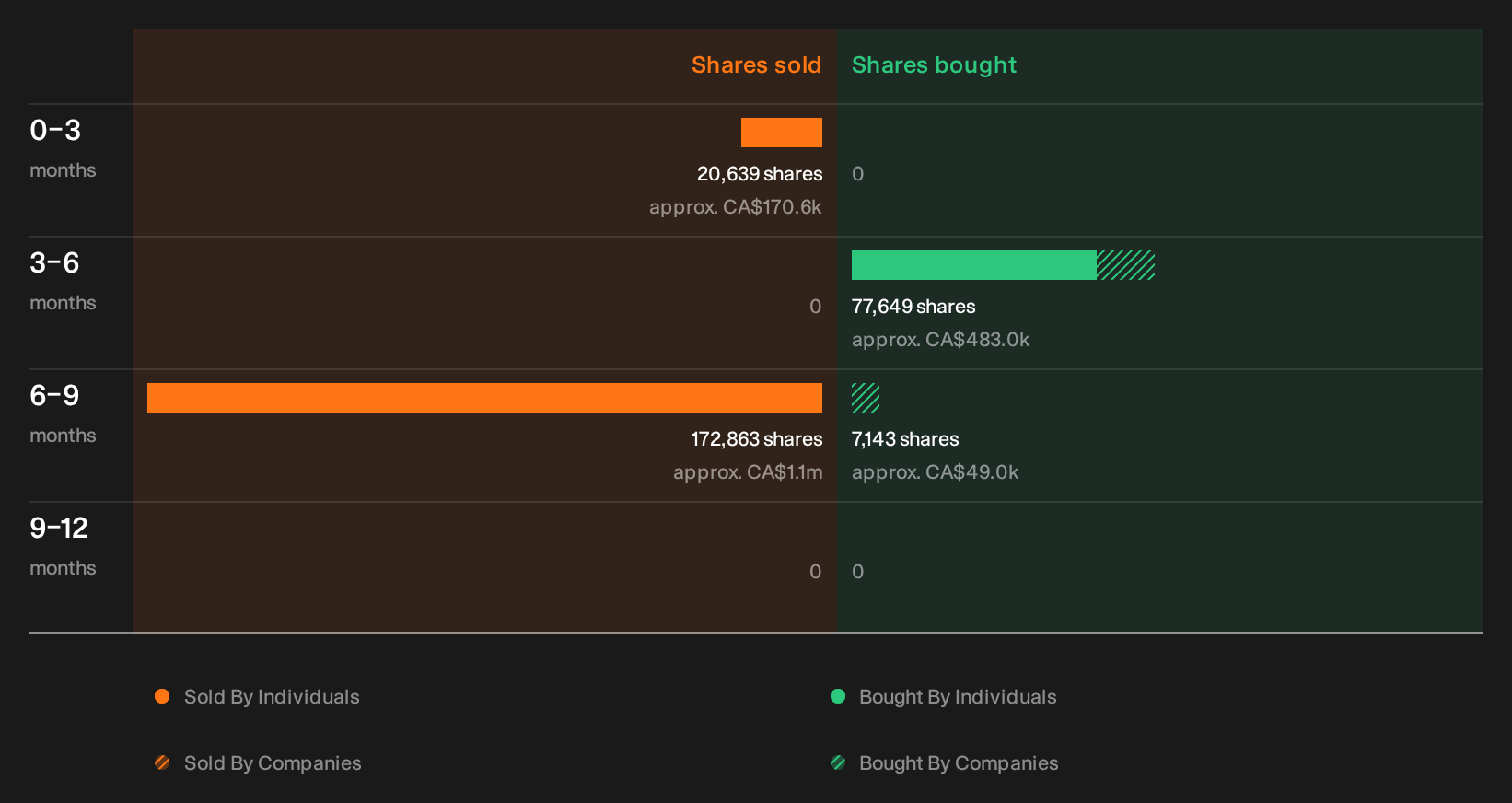Click the orange Sold By Individuals legend dot
Image resolution: width=1512 pixels, height=803 pixels.
pos(162,696)
